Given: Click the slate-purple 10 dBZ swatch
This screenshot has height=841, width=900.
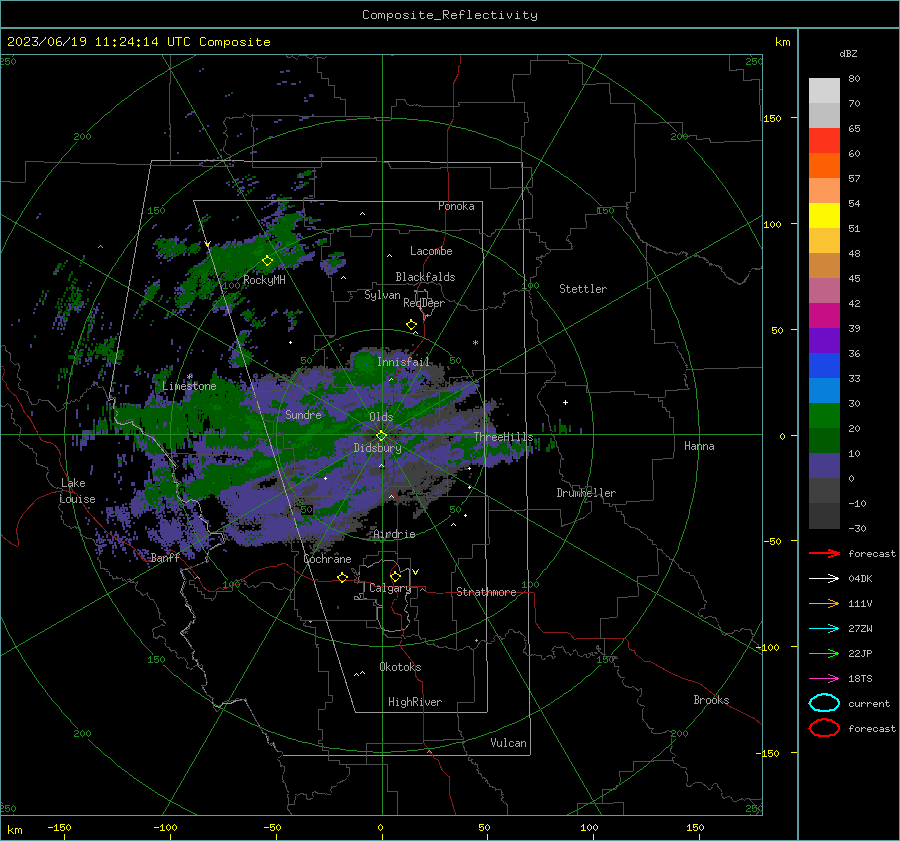Looking at the screenshot, I should click(x=824, y=466).
